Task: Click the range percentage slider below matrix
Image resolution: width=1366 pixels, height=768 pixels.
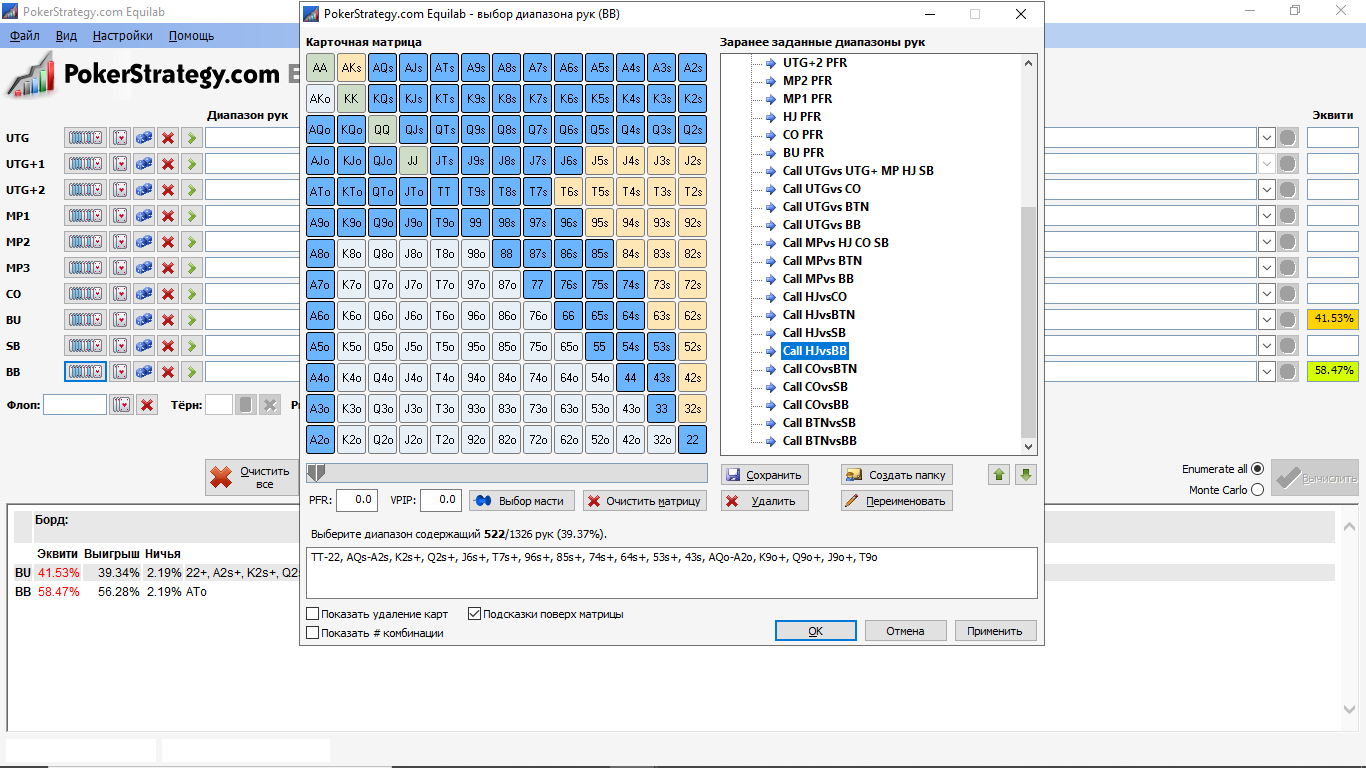Action: [507, 473]
